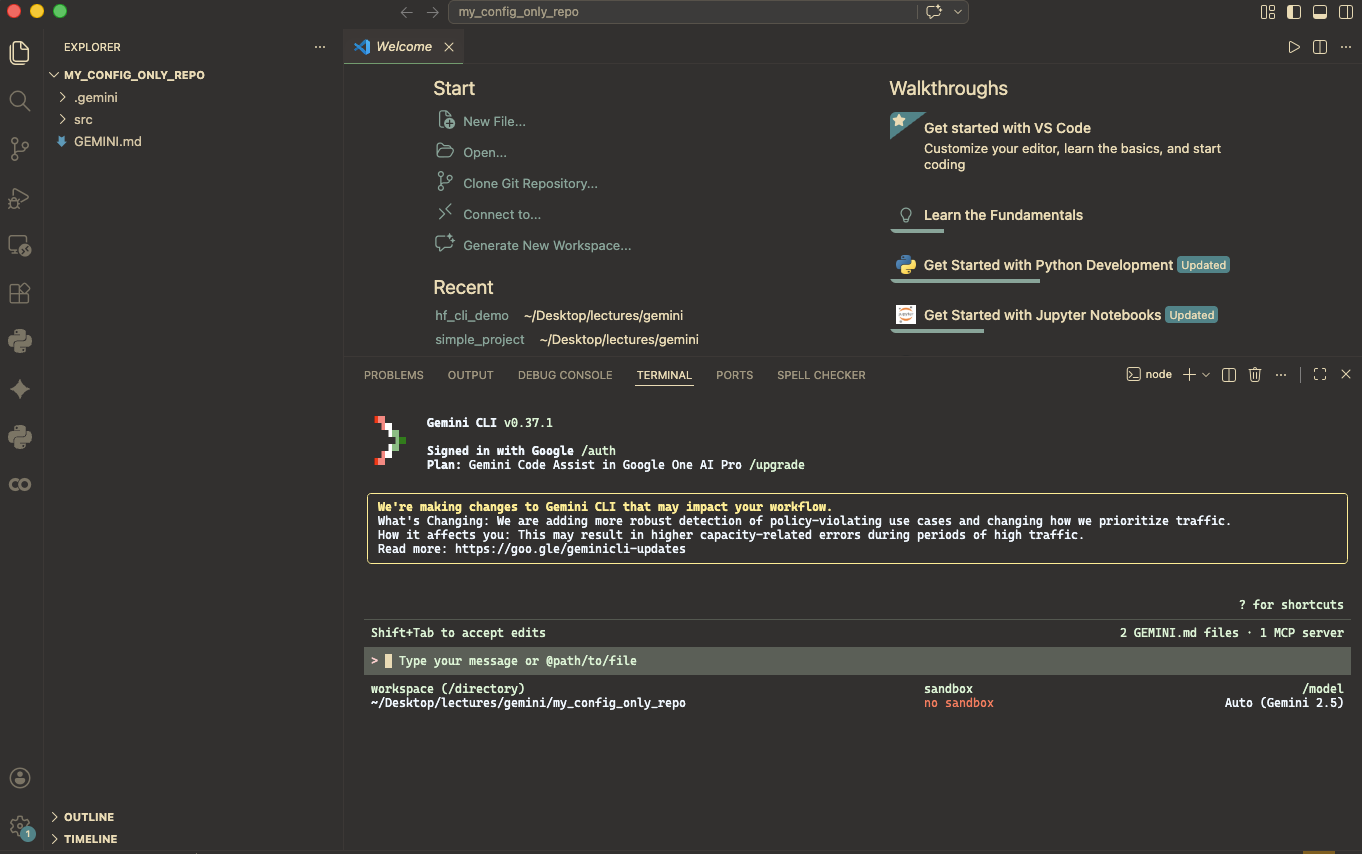1362x854 pixels.
Task: Go forward with the right arrow
Action: tap(432, 12)
